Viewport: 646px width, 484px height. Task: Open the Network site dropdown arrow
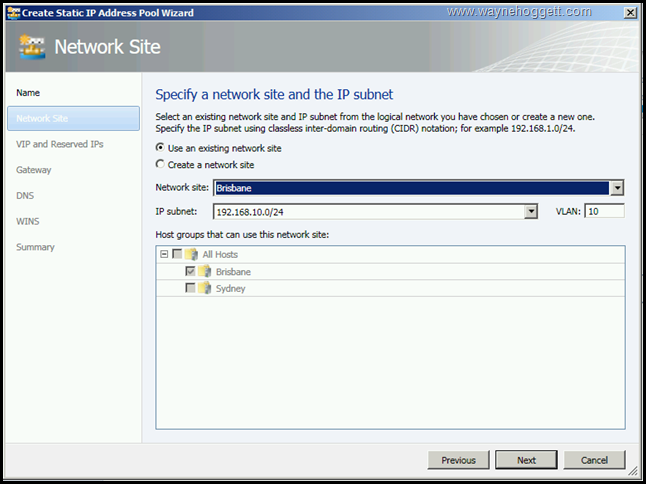pos(617,188)
